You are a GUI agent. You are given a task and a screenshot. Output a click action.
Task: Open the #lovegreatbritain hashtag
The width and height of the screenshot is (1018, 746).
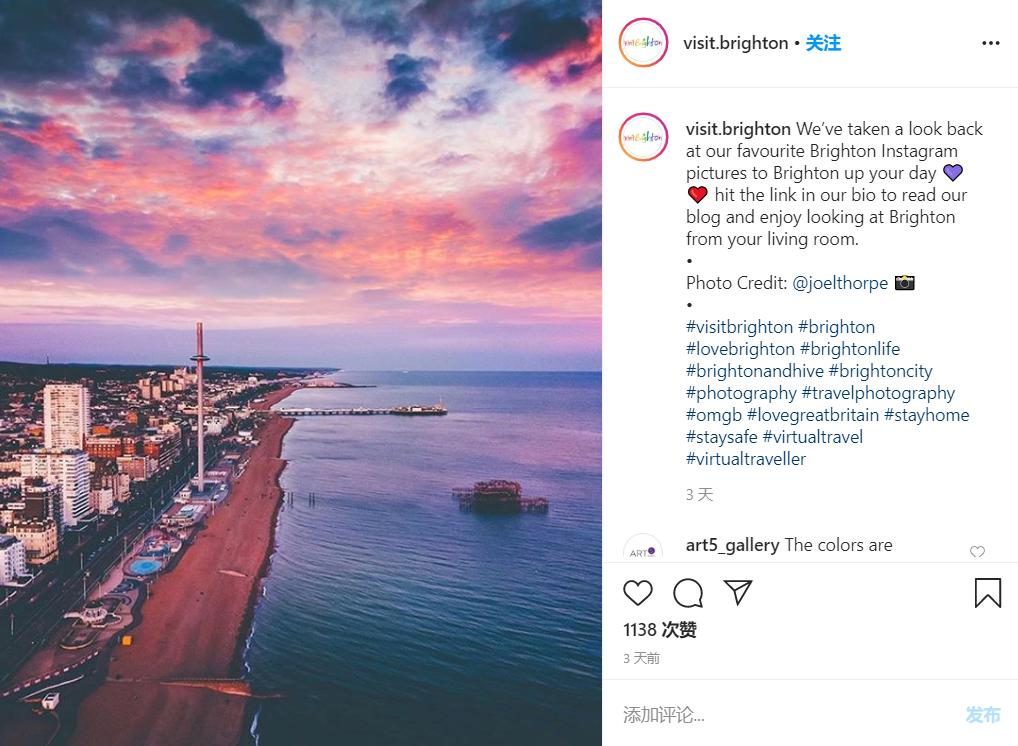click(x=812, y=415)
